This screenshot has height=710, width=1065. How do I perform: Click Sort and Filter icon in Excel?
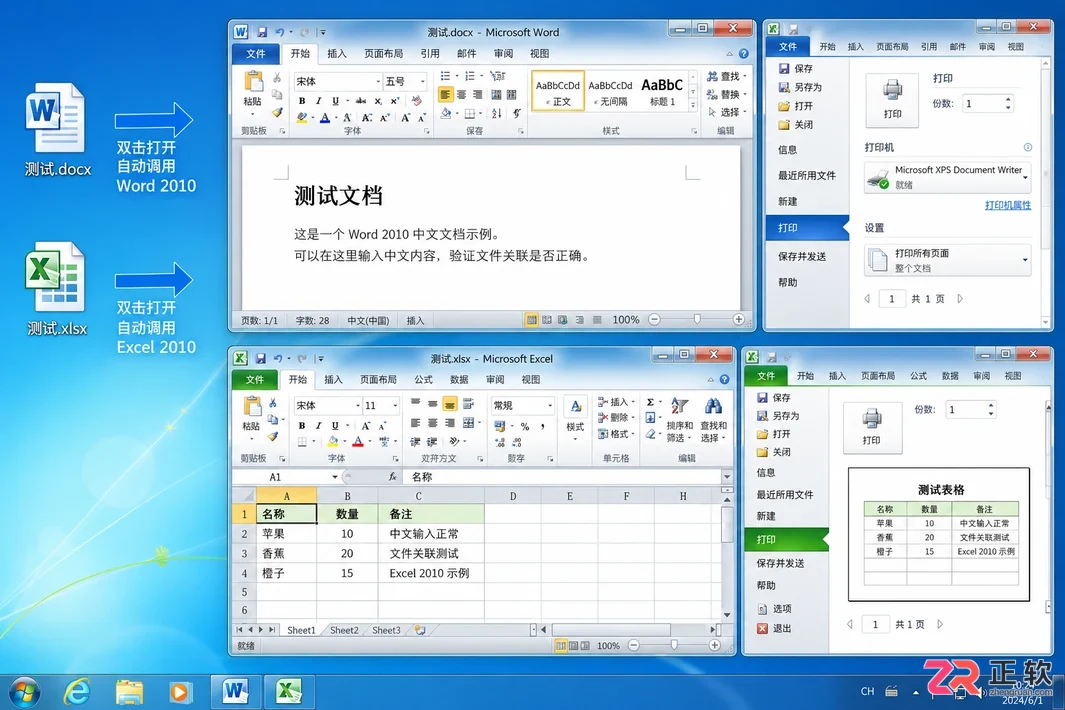(679, 406)
